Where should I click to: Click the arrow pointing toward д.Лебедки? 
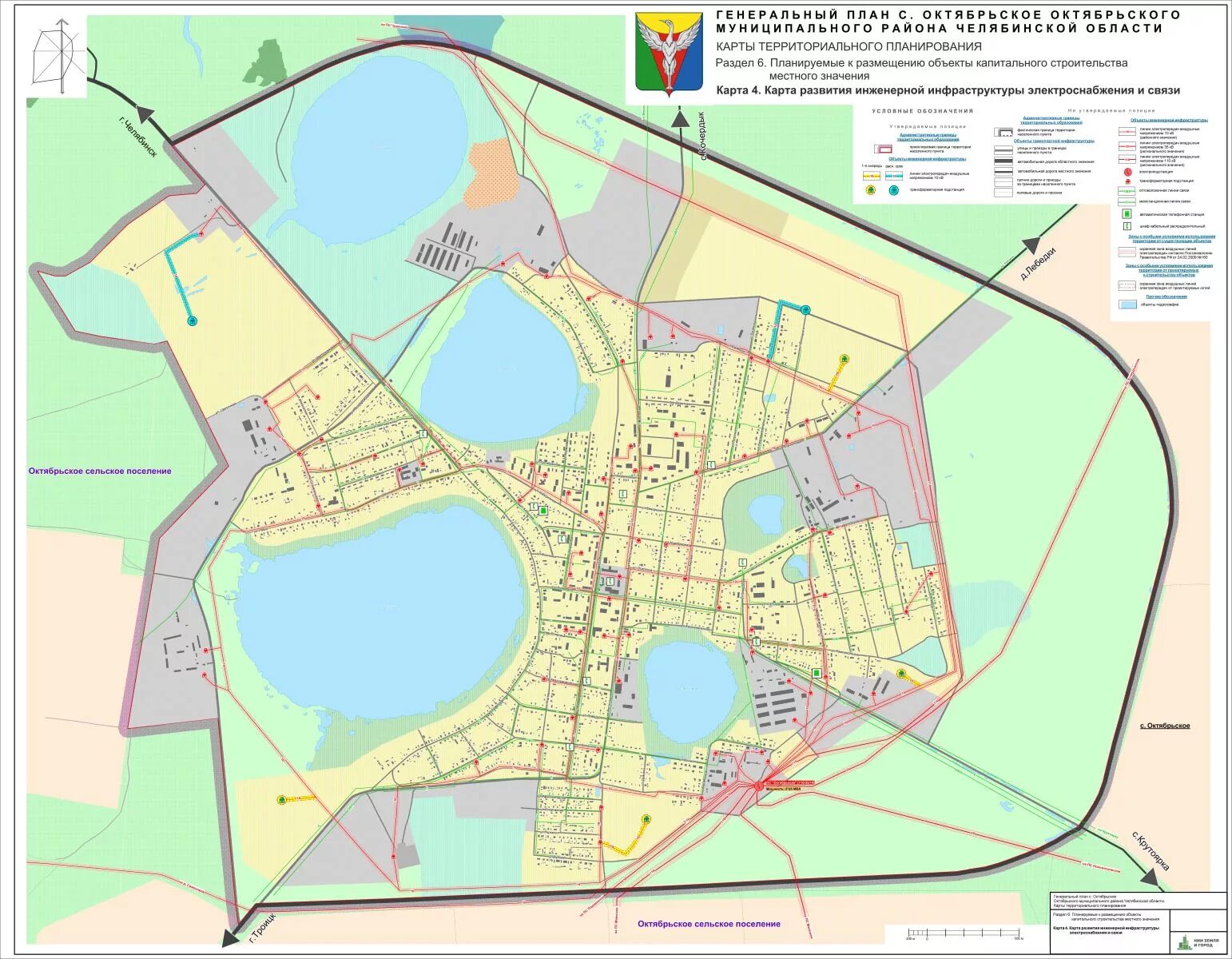tap(1032, 245)
